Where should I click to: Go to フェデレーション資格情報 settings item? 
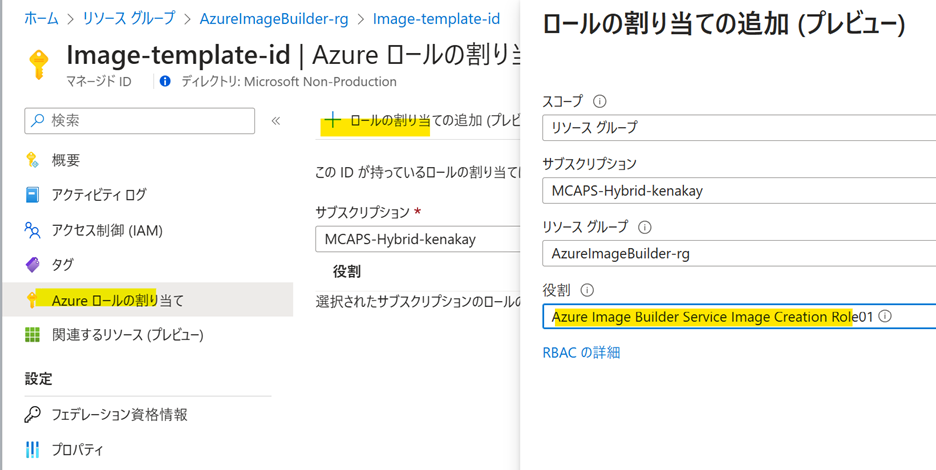pos(119,414)
